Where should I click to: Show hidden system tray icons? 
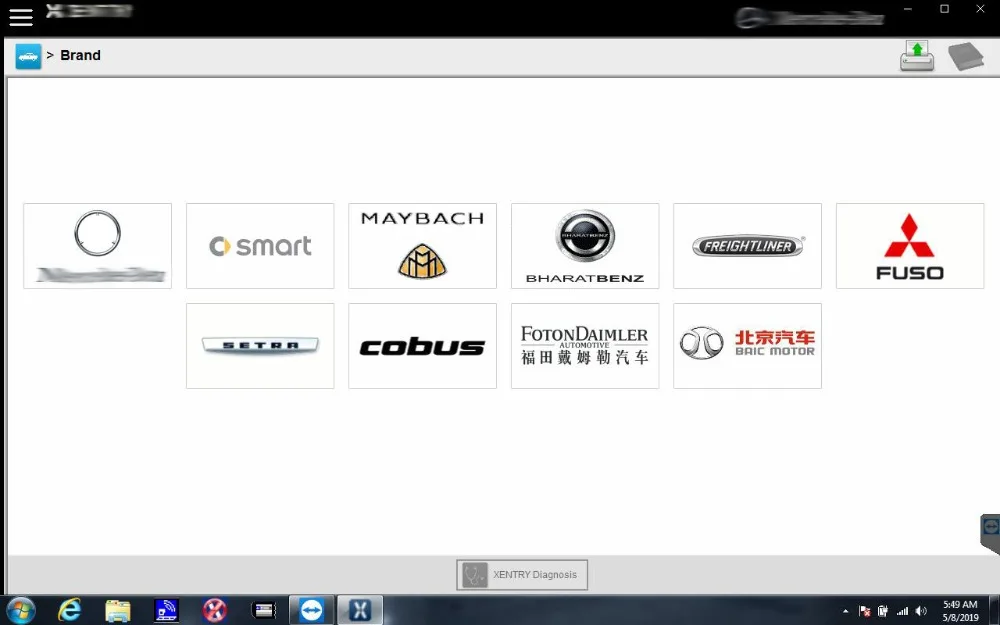click(846, 611)
